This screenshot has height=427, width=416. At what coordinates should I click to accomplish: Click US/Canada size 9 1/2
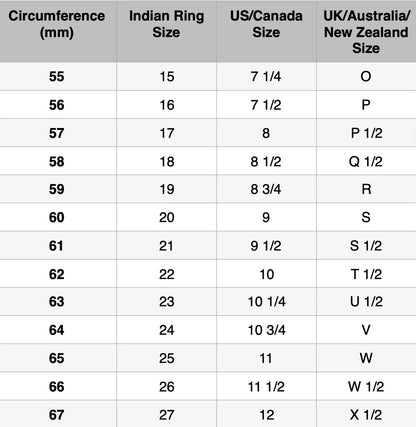[266, 246]
